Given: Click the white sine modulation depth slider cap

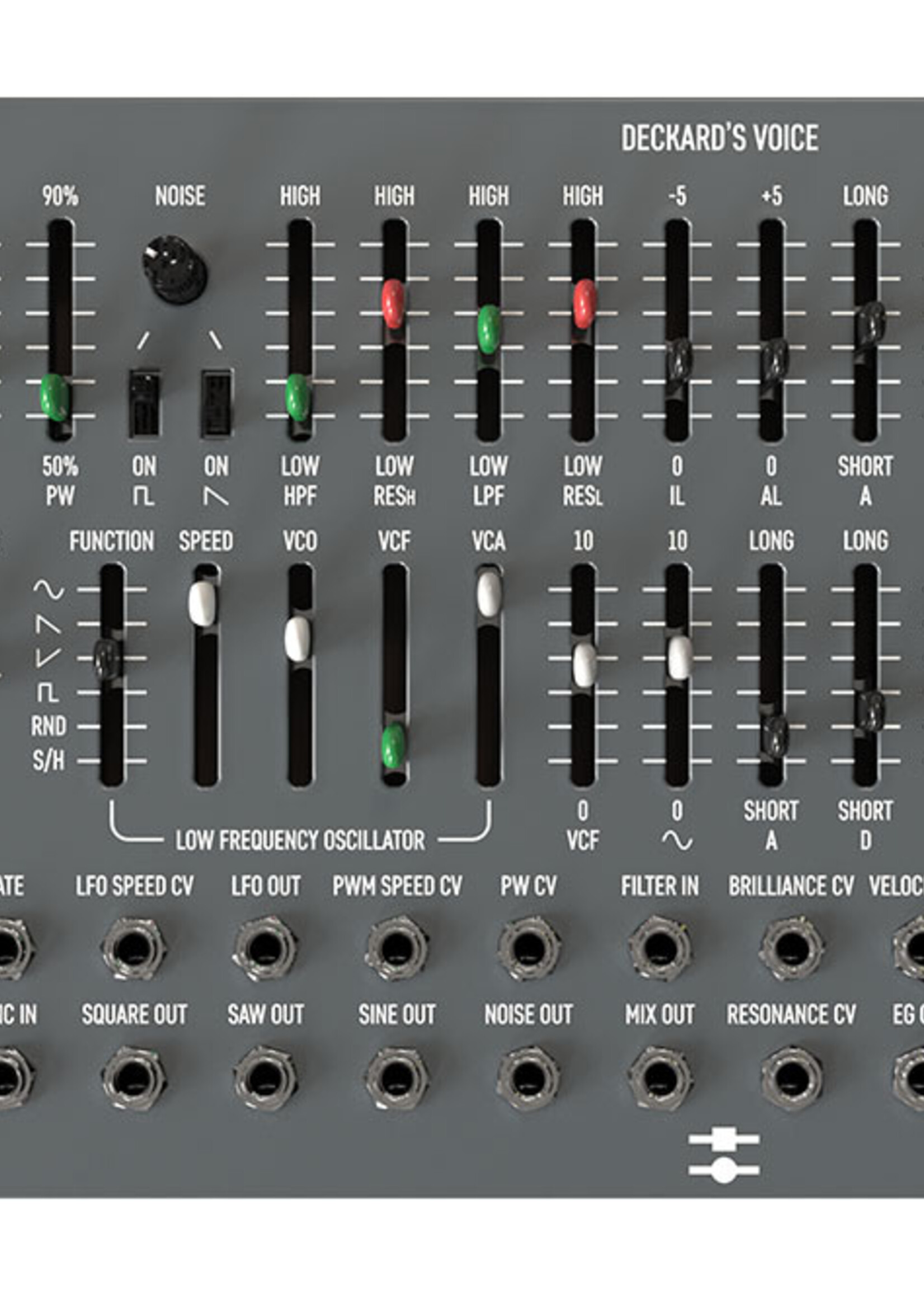Looking at the screenshot, I should (x=680, y=658).
